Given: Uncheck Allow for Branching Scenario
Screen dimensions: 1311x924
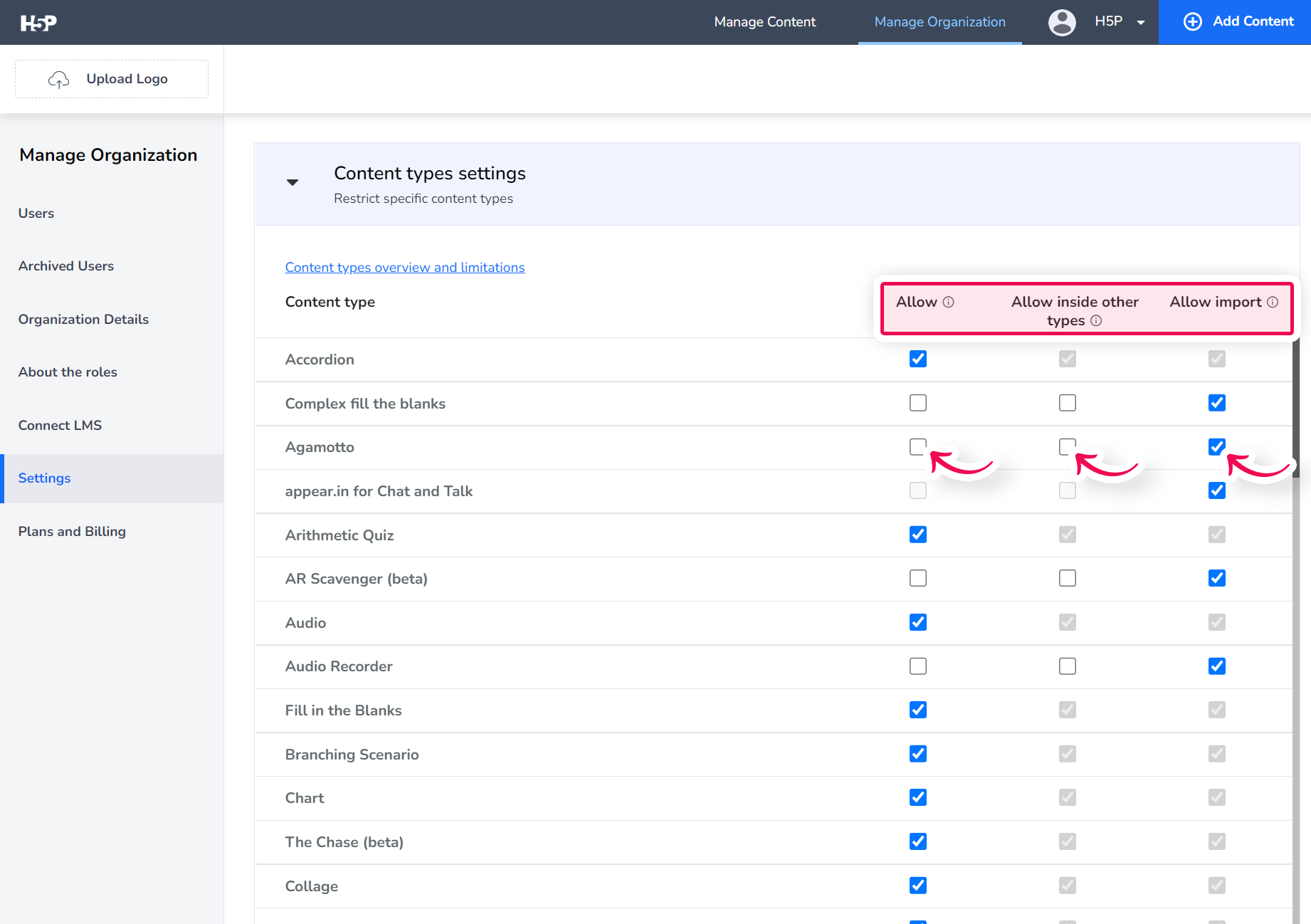Looking at the screenshot, I should (918, 754).
